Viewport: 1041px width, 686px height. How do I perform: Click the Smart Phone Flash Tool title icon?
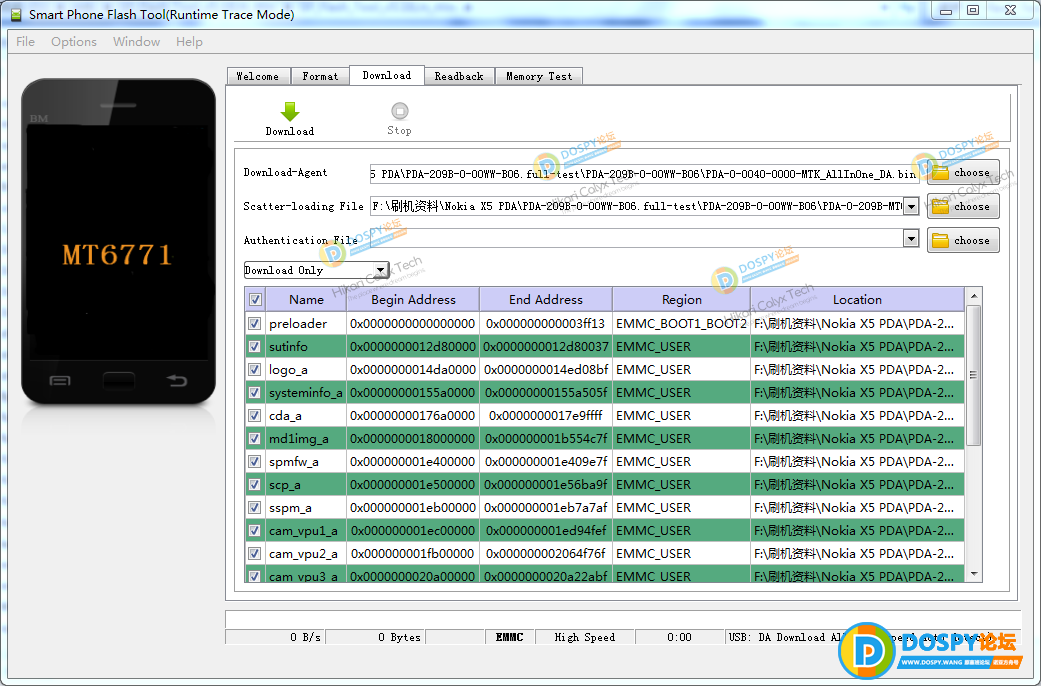[x=16, y=14]
